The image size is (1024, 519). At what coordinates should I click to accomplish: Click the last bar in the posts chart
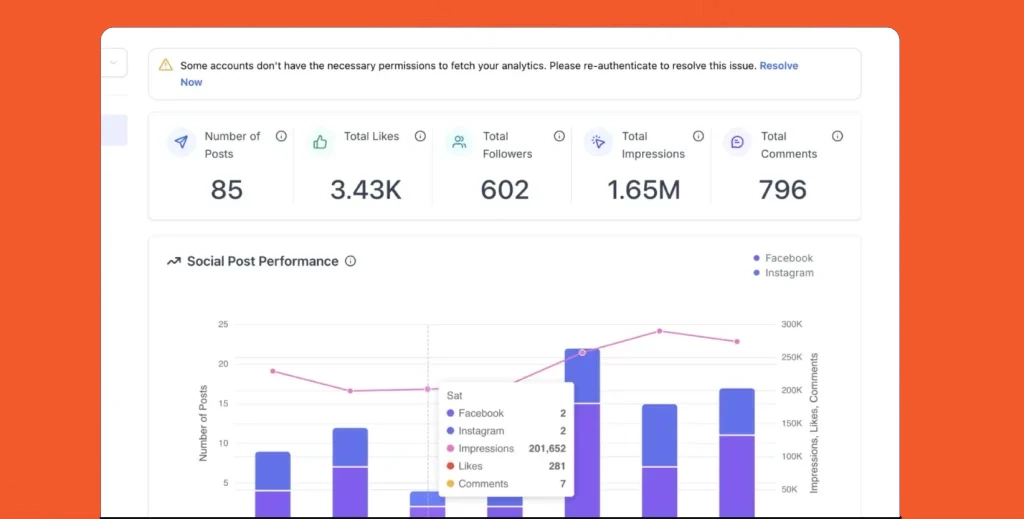(x=737, y=453)
